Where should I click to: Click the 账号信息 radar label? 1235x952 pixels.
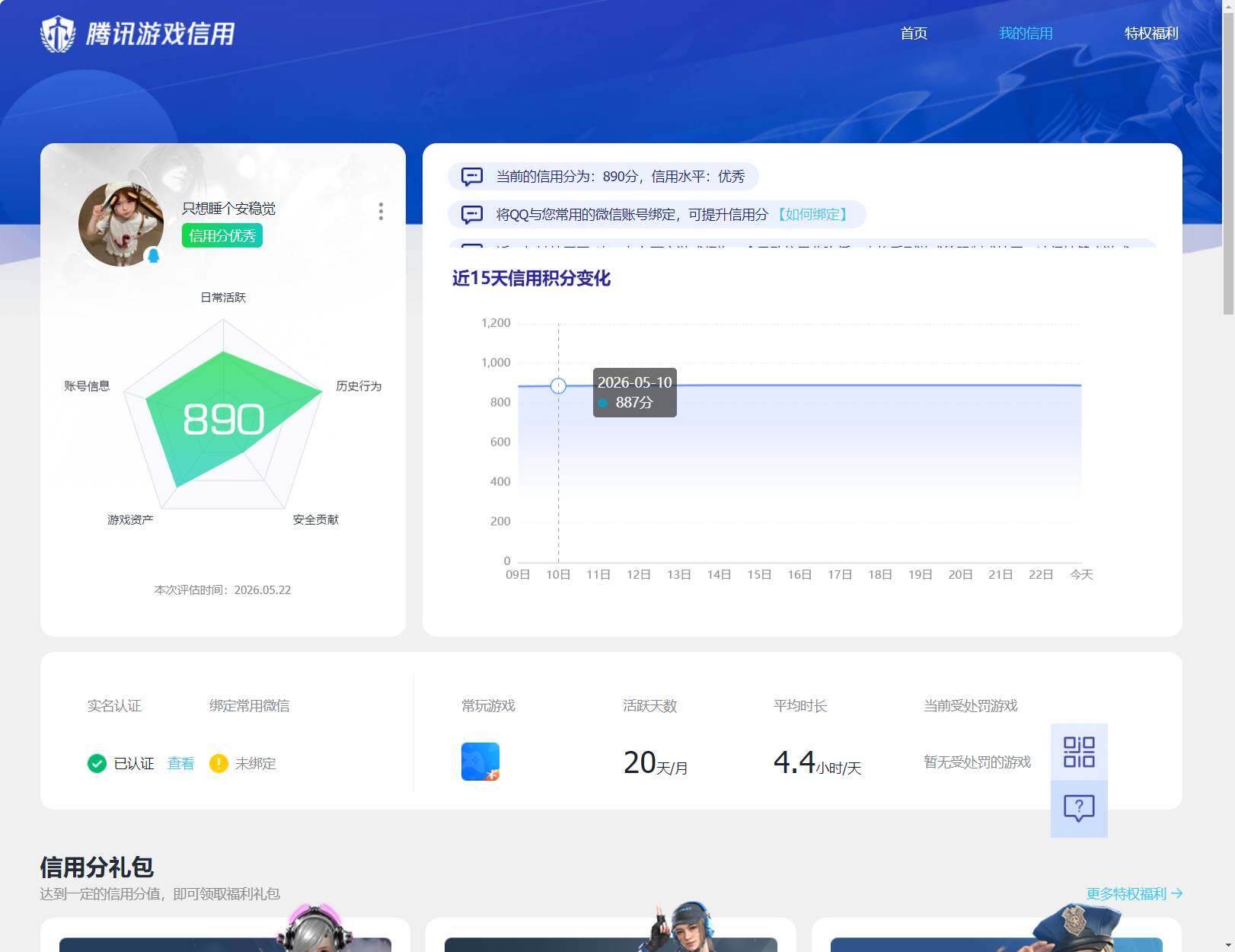coord(87,386)
